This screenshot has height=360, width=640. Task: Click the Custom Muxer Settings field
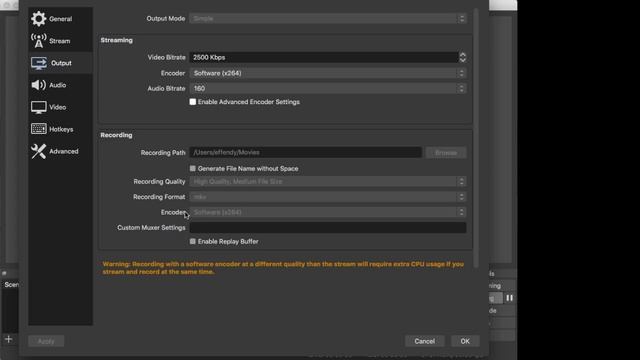(328, 228)
